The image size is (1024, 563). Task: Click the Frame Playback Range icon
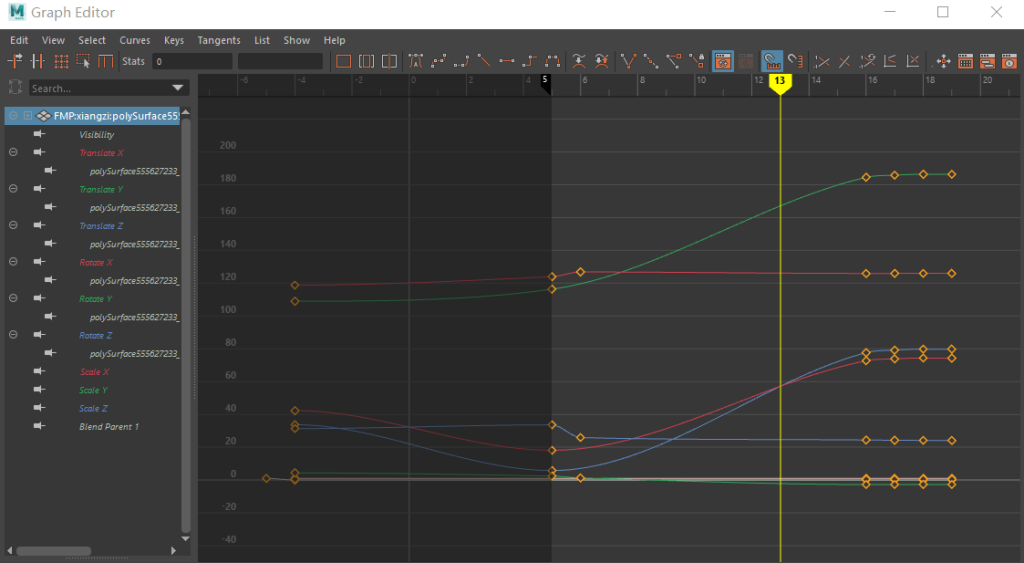click(x=366, y=61)
